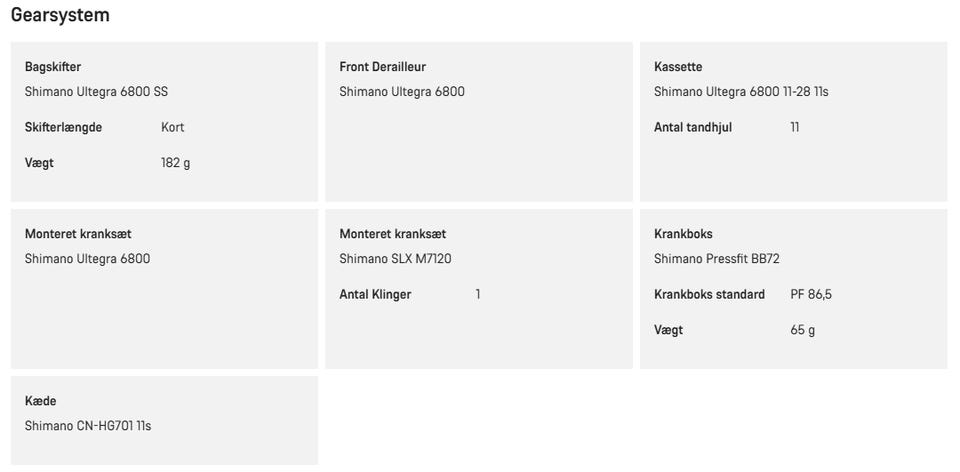Select the Kassette card title

pyautogui.click(x=678, y=67)
